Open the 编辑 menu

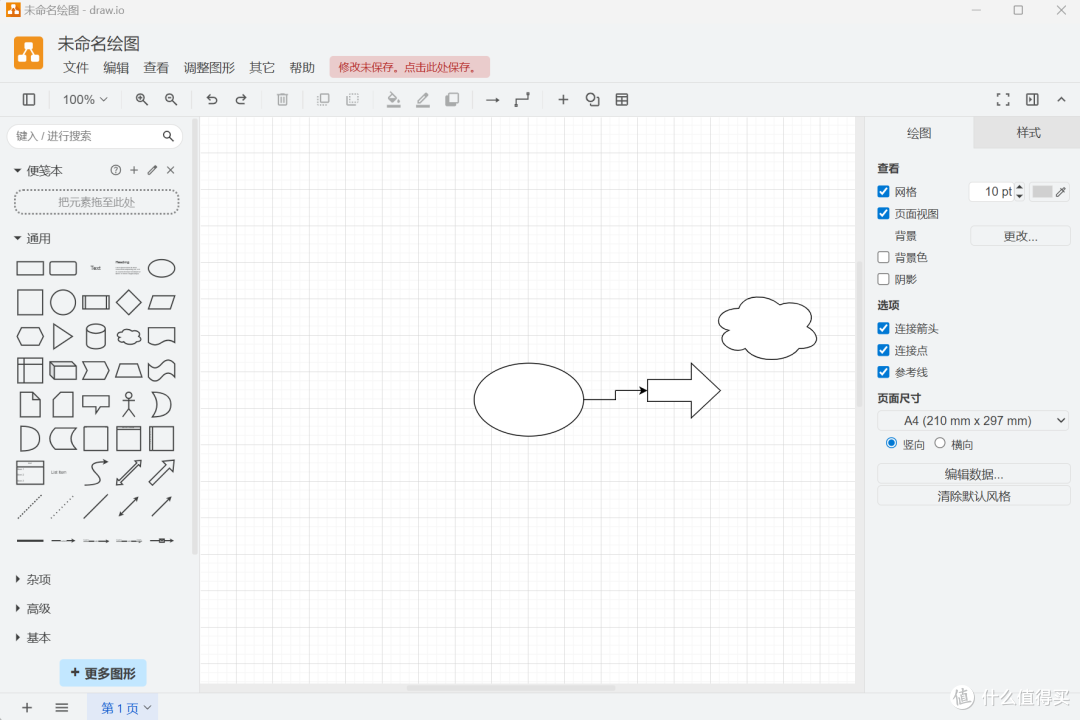click(x=116, y=68)
